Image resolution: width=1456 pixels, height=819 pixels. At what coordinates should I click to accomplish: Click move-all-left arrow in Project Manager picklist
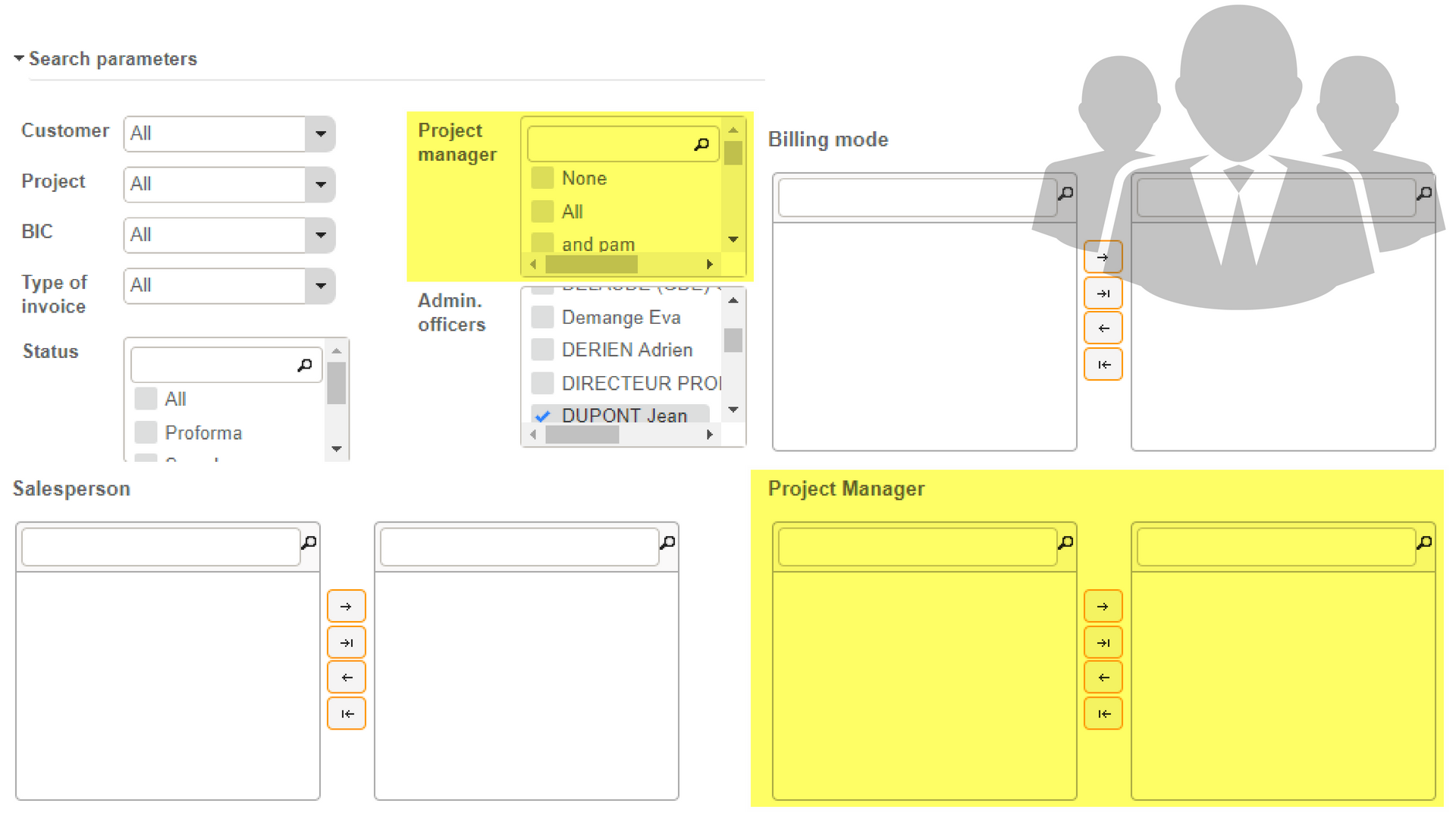tap(1103, 714)
